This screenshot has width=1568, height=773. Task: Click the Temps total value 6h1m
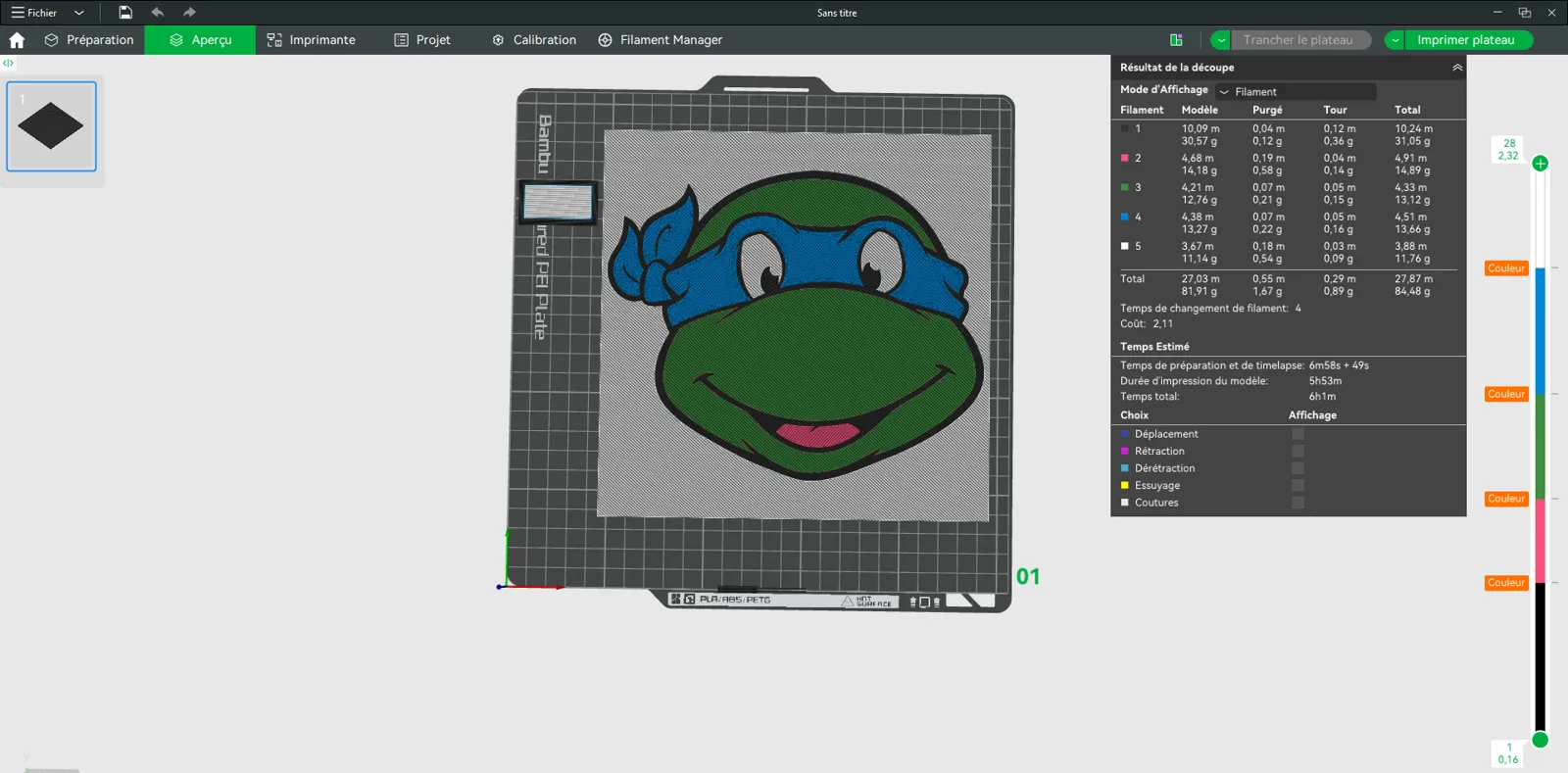(x=1322, y=397)
